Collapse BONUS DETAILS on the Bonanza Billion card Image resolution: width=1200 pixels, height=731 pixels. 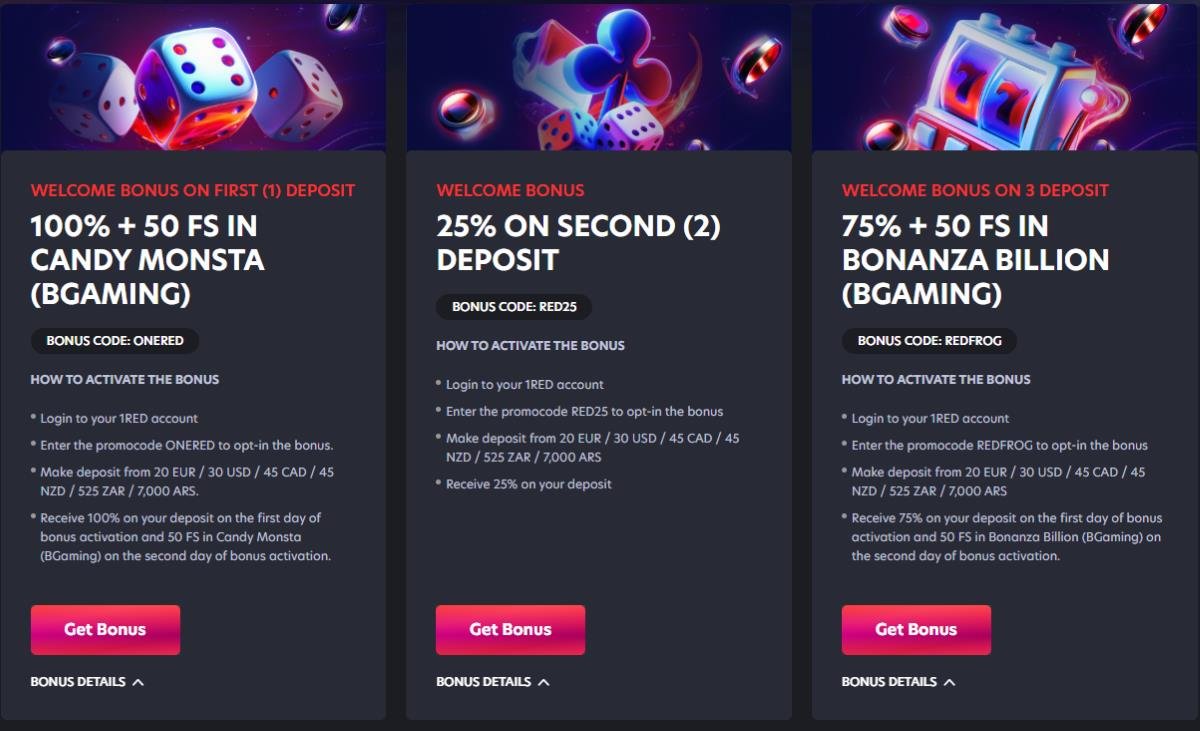pyautogui.click(x=890, y=681)
